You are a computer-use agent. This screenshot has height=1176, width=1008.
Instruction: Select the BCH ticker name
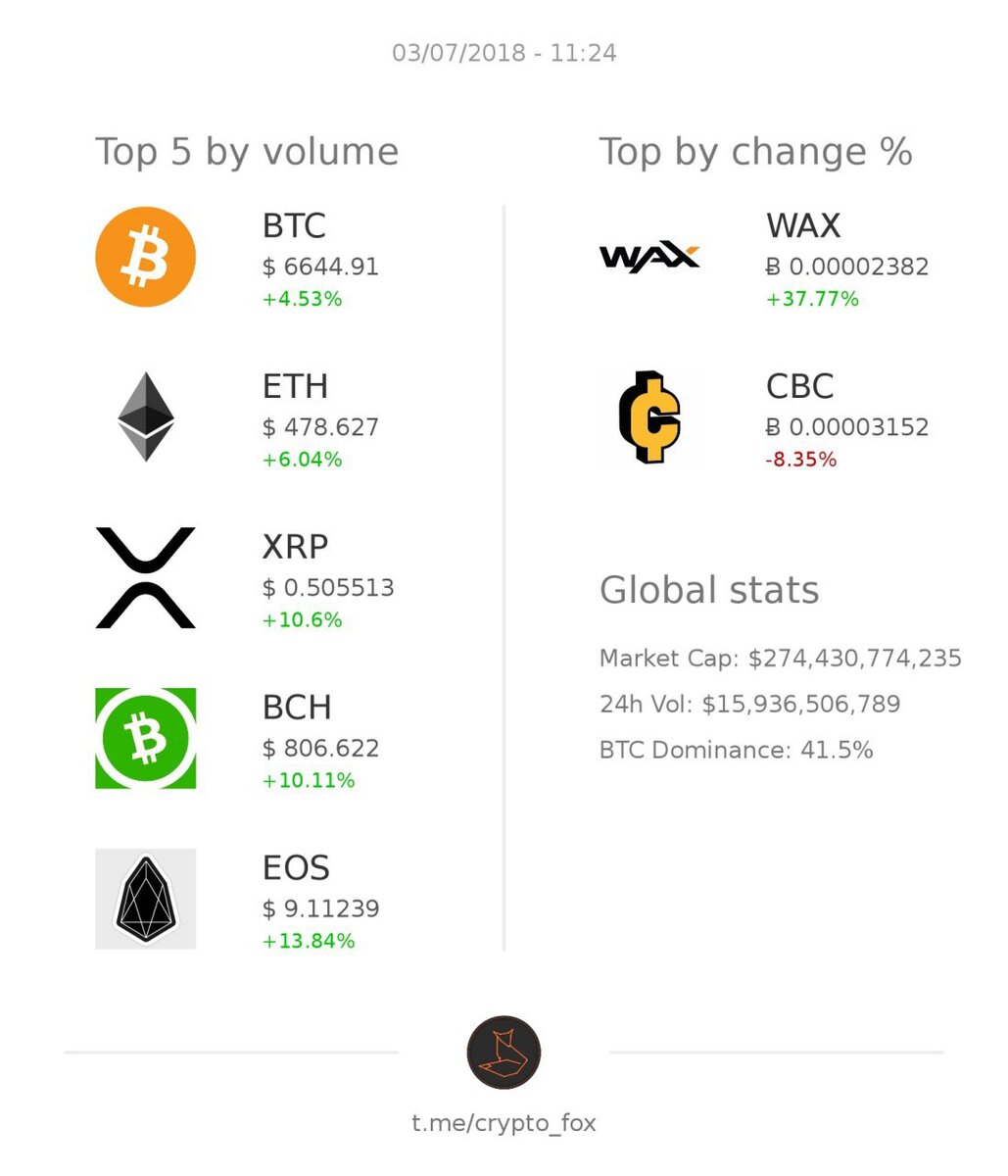point(297,708)
